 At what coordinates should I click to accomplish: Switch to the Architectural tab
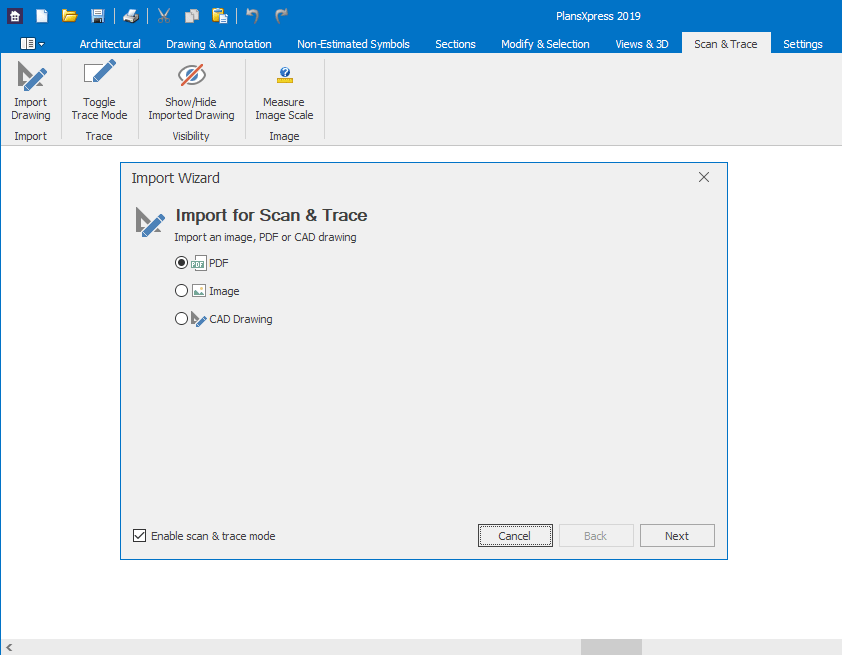point(110,44)
